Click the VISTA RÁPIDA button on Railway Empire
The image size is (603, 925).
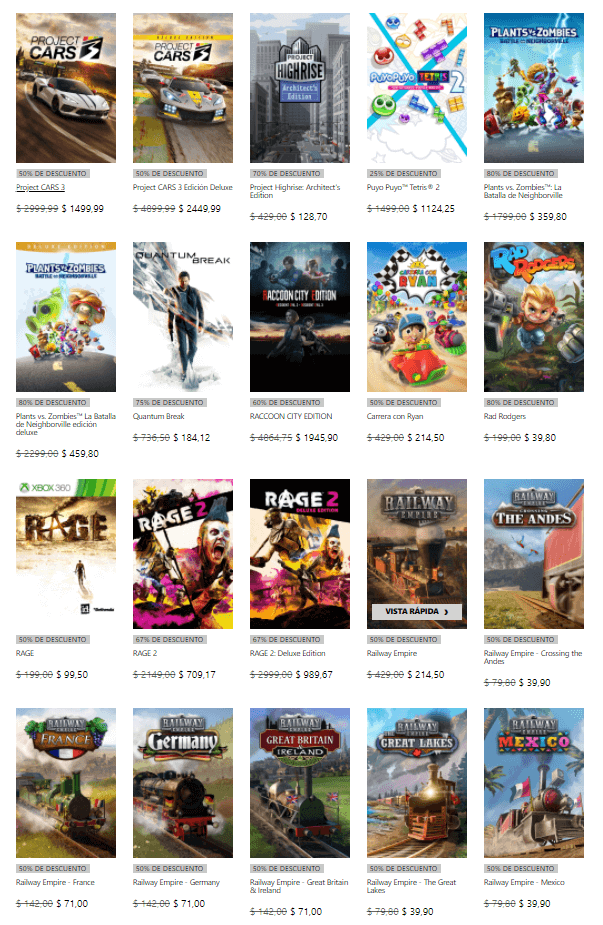tap(417, 611)
